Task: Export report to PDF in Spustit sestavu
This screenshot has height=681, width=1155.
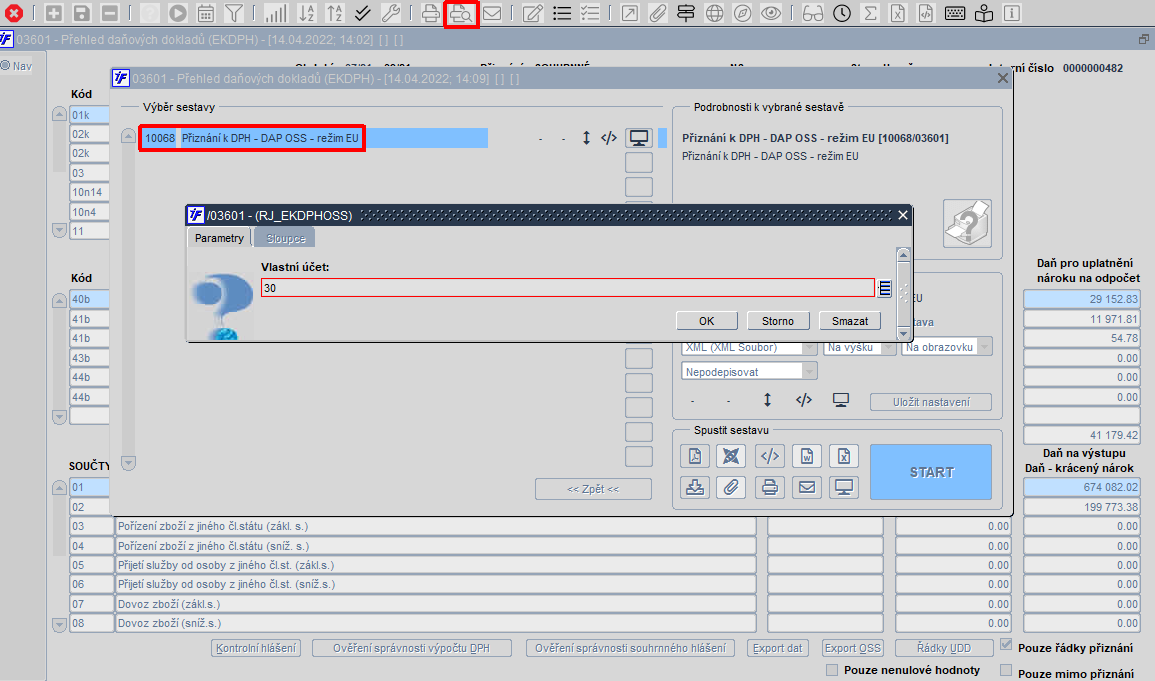Action: click(x=695, y=456)
